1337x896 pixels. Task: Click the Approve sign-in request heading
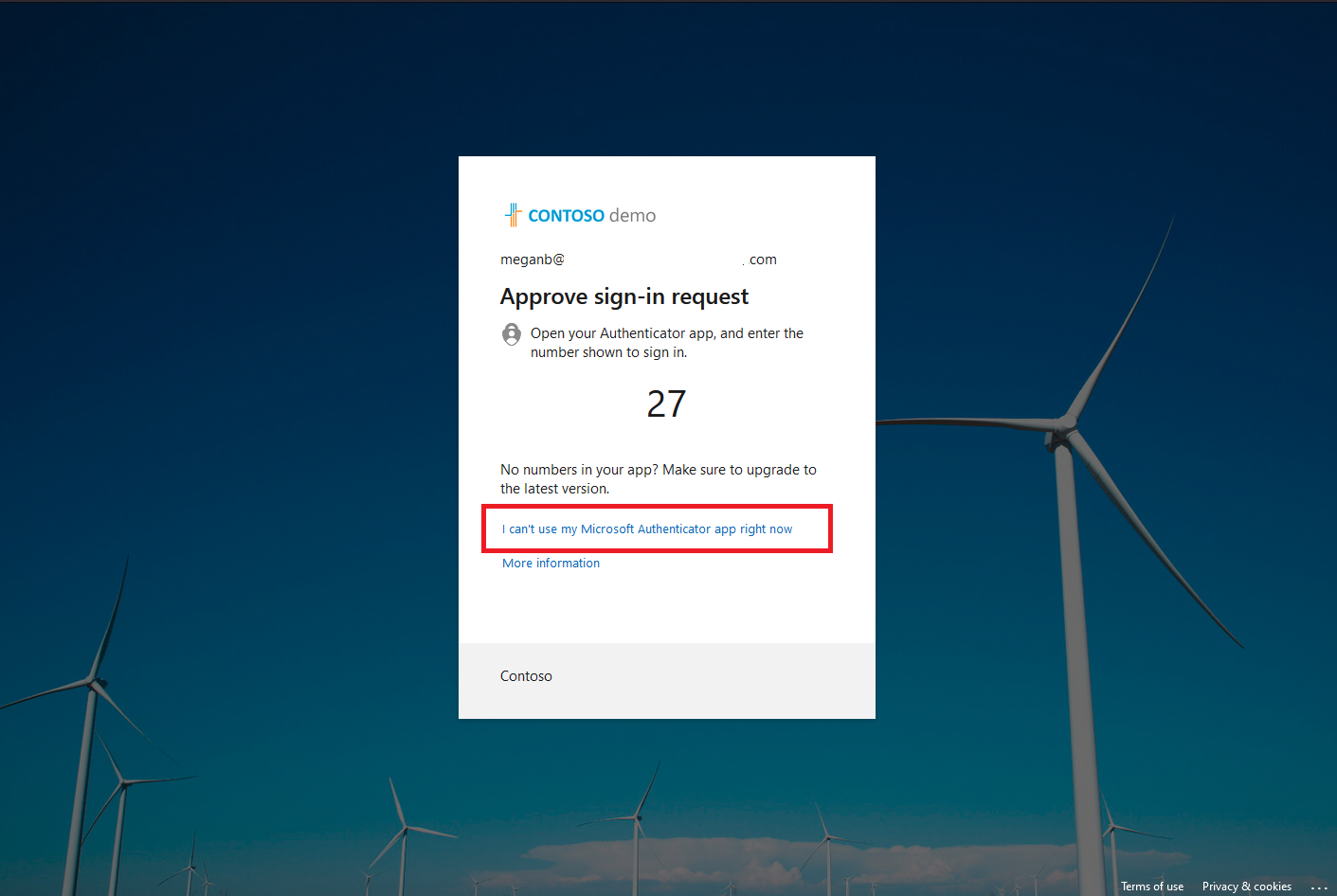[x=624, y=296]
